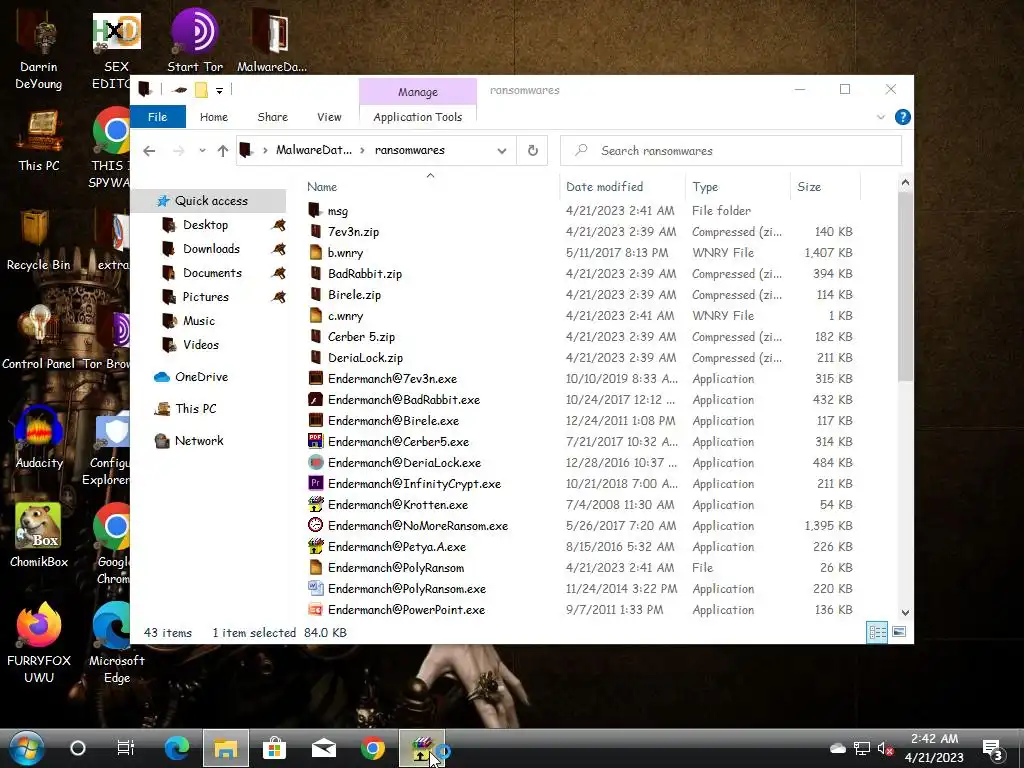The width and height of the screenshot is (1024, 768).
Task: Open recent locations dropdown arrow
Action: (x=202, y=151)
